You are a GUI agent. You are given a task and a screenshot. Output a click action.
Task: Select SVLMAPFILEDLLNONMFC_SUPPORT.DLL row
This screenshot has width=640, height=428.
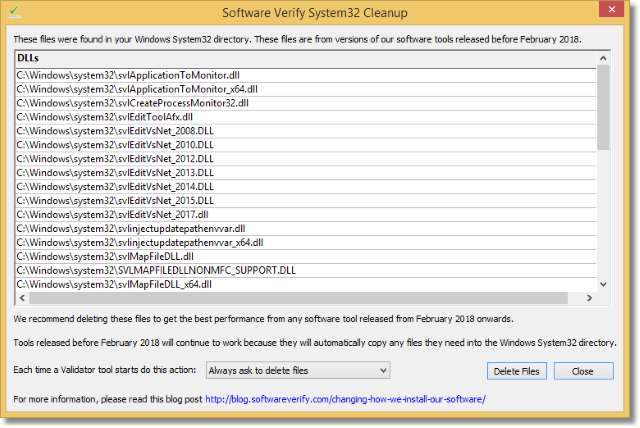tap(306, 270)
